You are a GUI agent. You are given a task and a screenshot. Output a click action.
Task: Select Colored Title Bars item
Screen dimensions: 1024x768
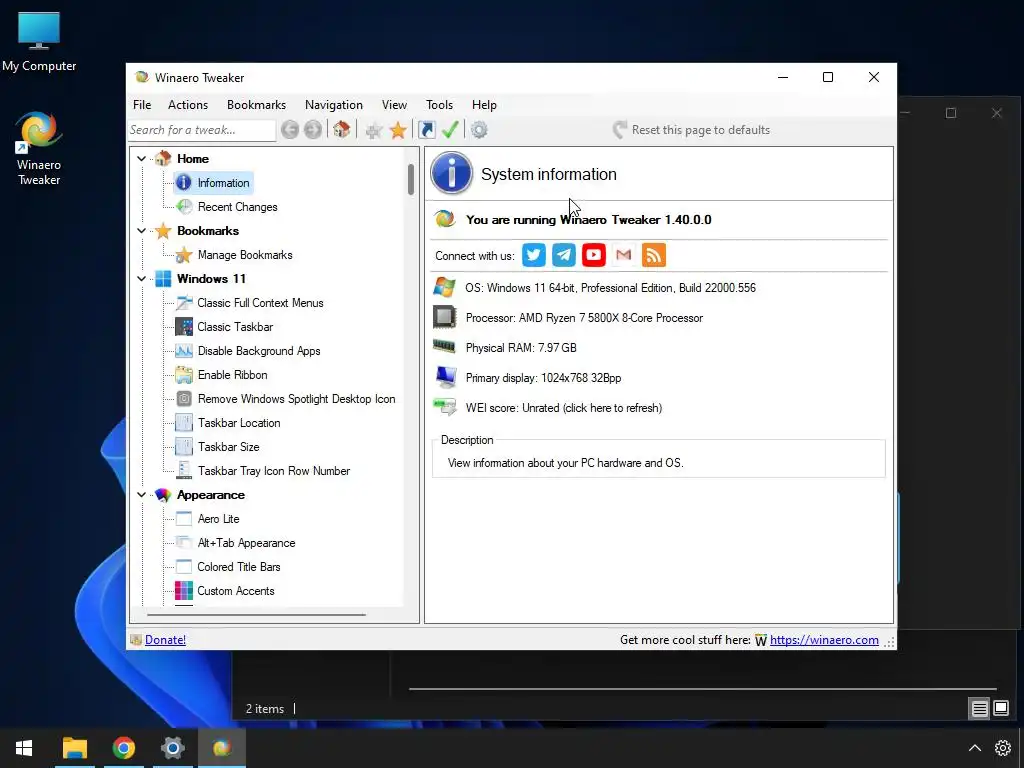tap(239, 567)
